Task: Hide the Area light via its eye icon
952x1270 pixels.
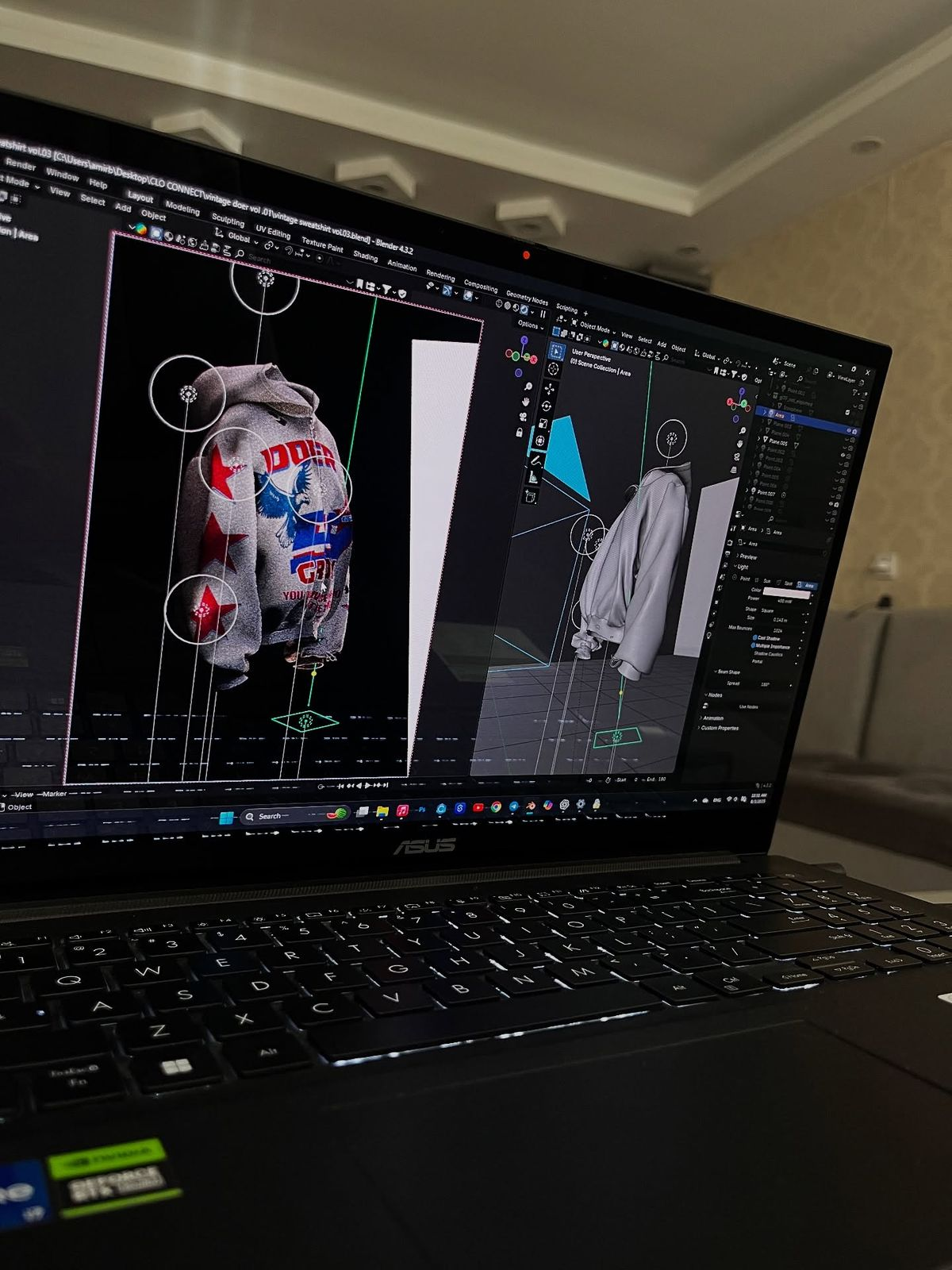Action: (x=849, y=430)
